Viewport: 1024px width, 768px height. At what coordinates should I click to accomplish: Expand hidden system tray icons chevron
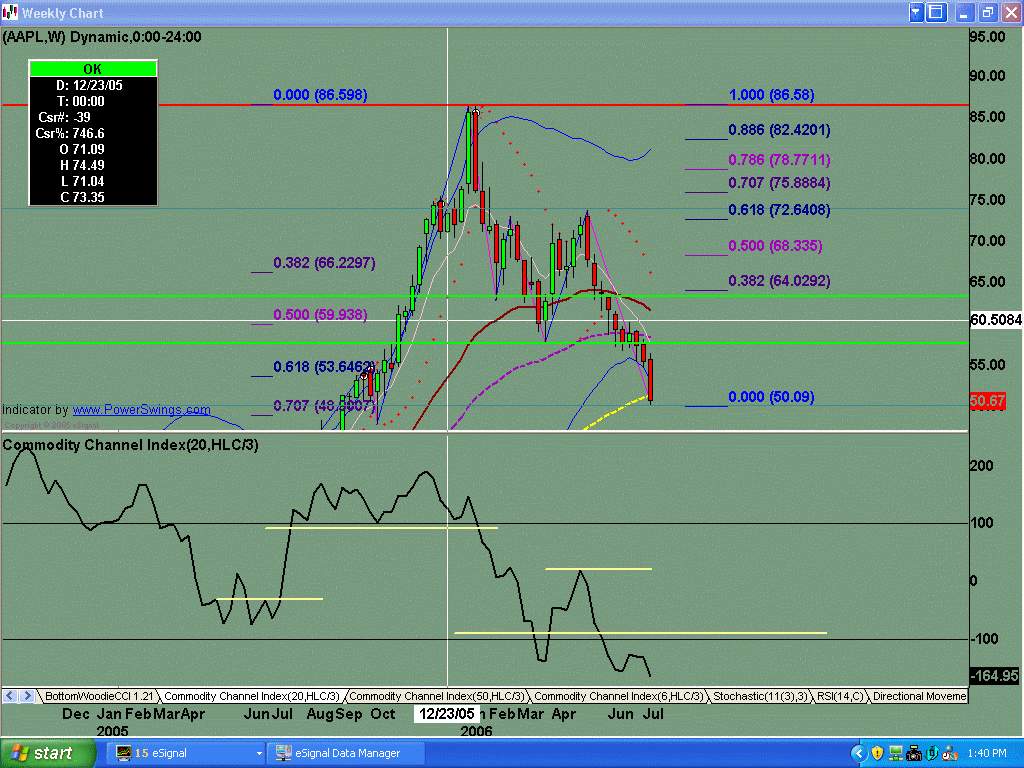tap(859, 754)
